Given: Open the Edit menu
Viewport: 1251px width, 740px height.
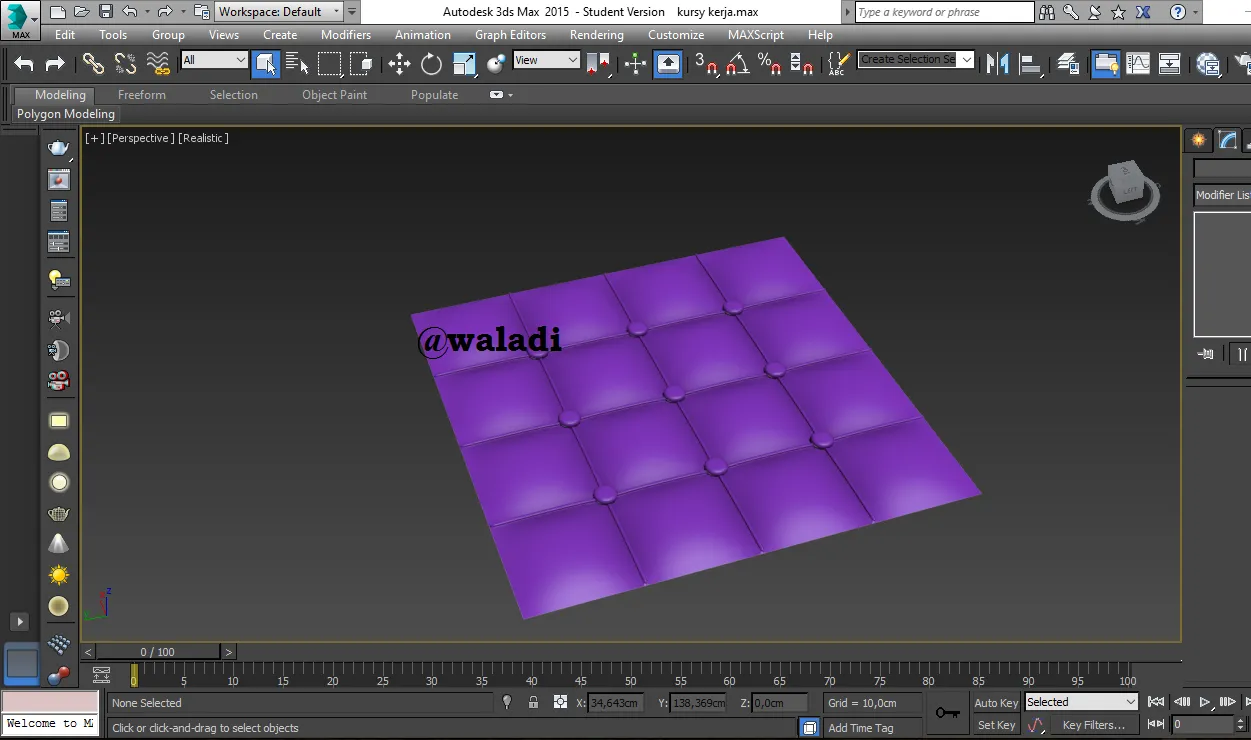Looking at the screenshot, I should tap(65, 34).
